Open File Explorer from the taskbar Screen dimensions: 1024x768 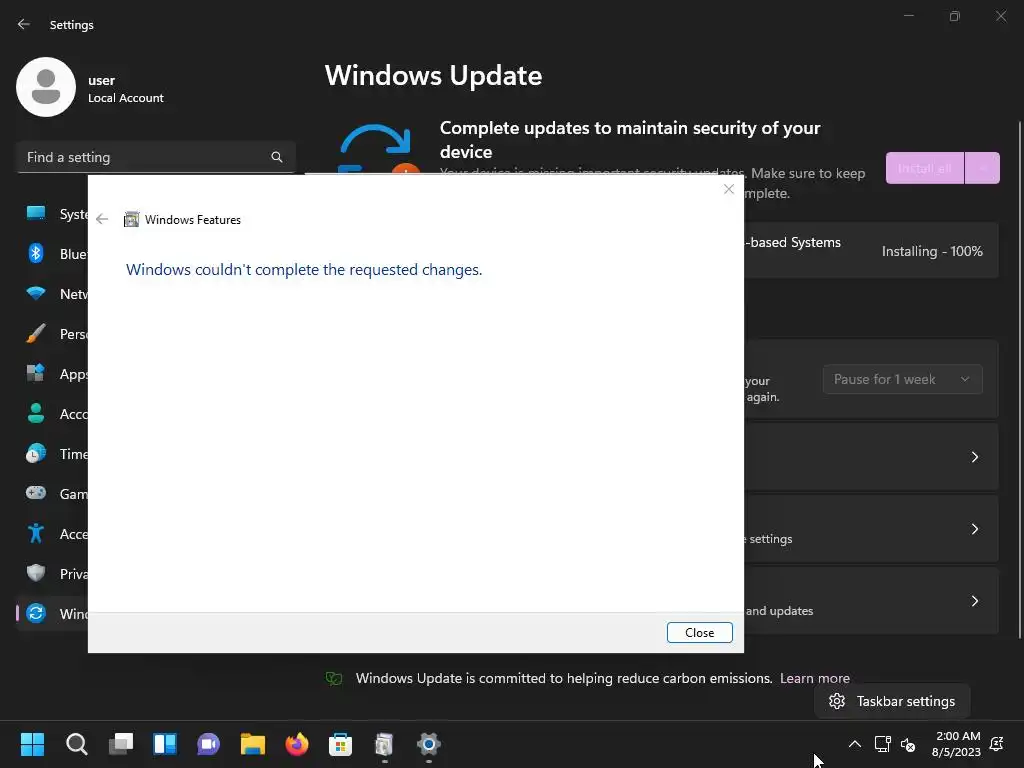coord(253,744)
